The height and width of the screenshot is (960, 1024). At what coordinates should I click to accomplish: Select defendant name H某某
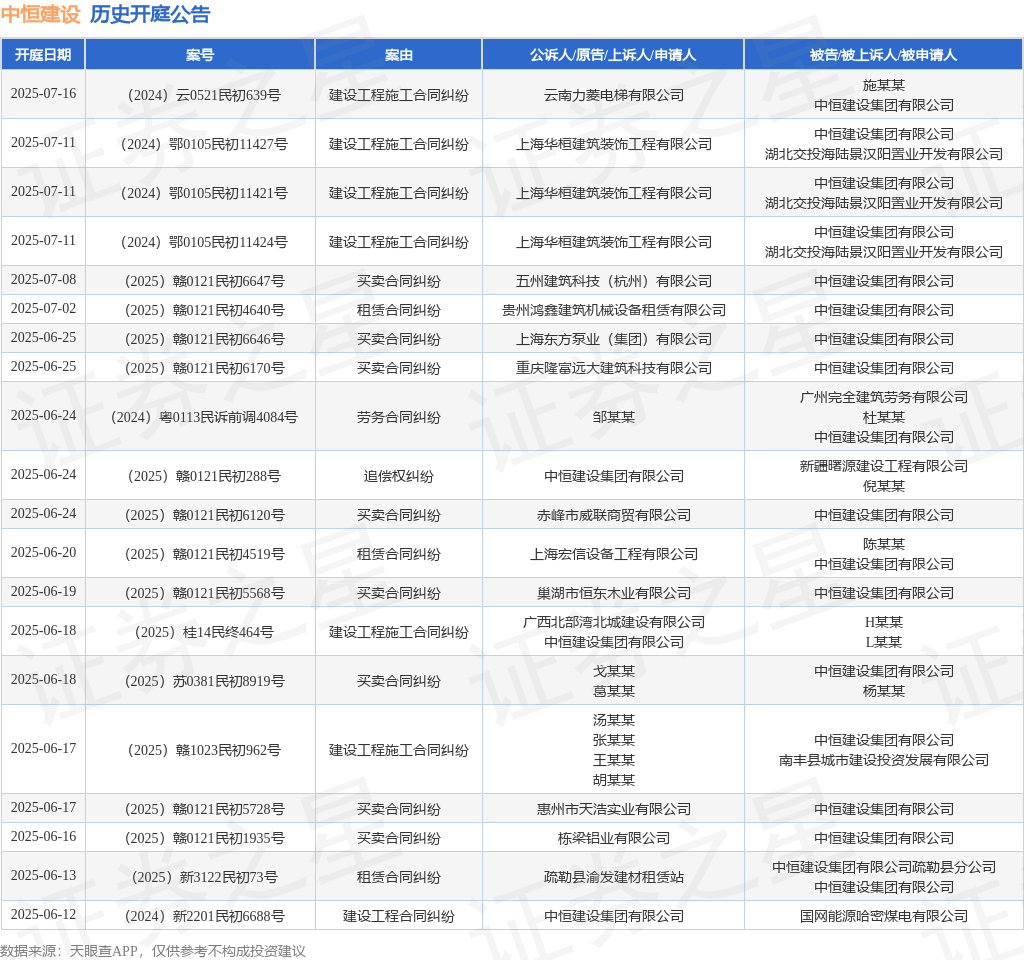point(884,622)
